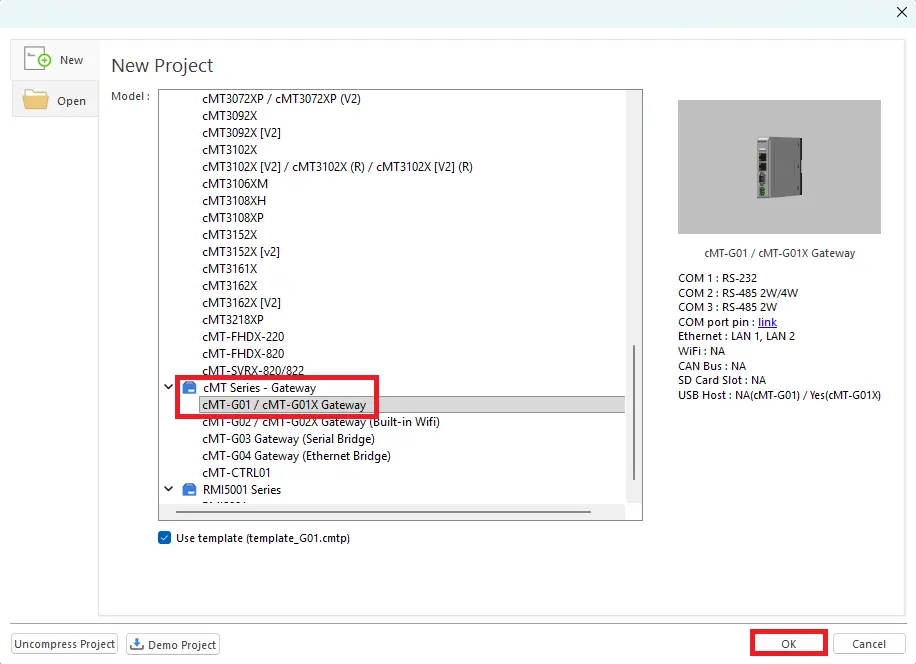This screenshot has height=664, width=916.
Task: Click the cMT-G01 Gateway device preview image
Action: pyautogui.click(x=779, y=167)
